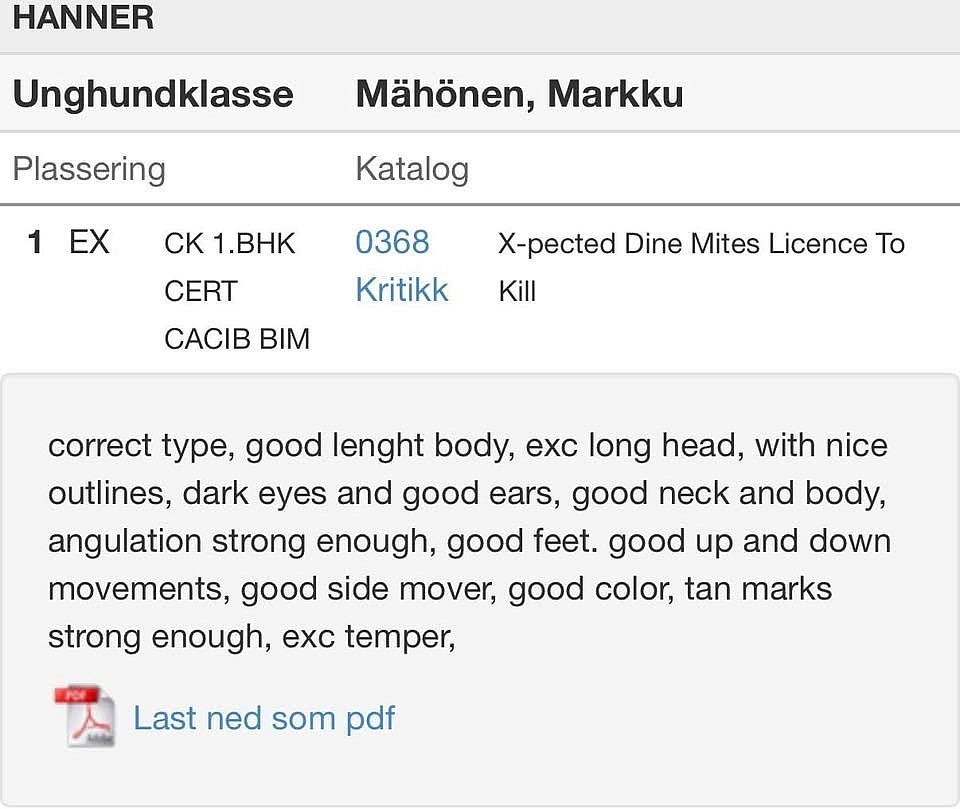This screenshot has width=960, height=809.
Task: Click the Kritikk link
Action: [x=402, y=290]
